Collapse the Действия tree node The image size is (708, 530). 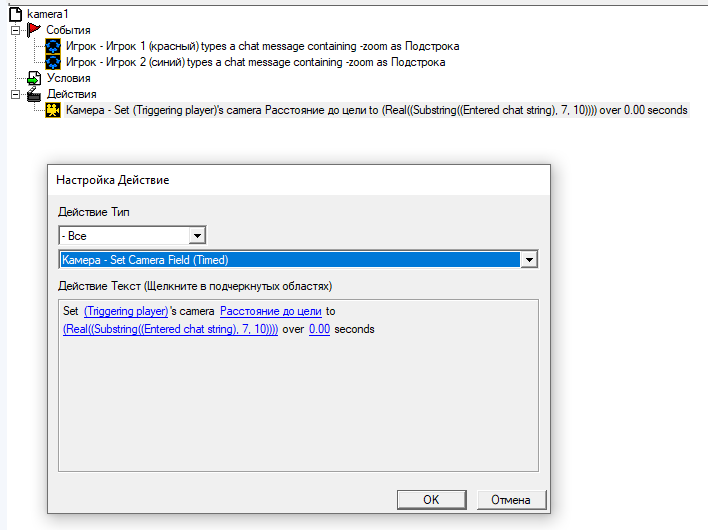(15, 94)
